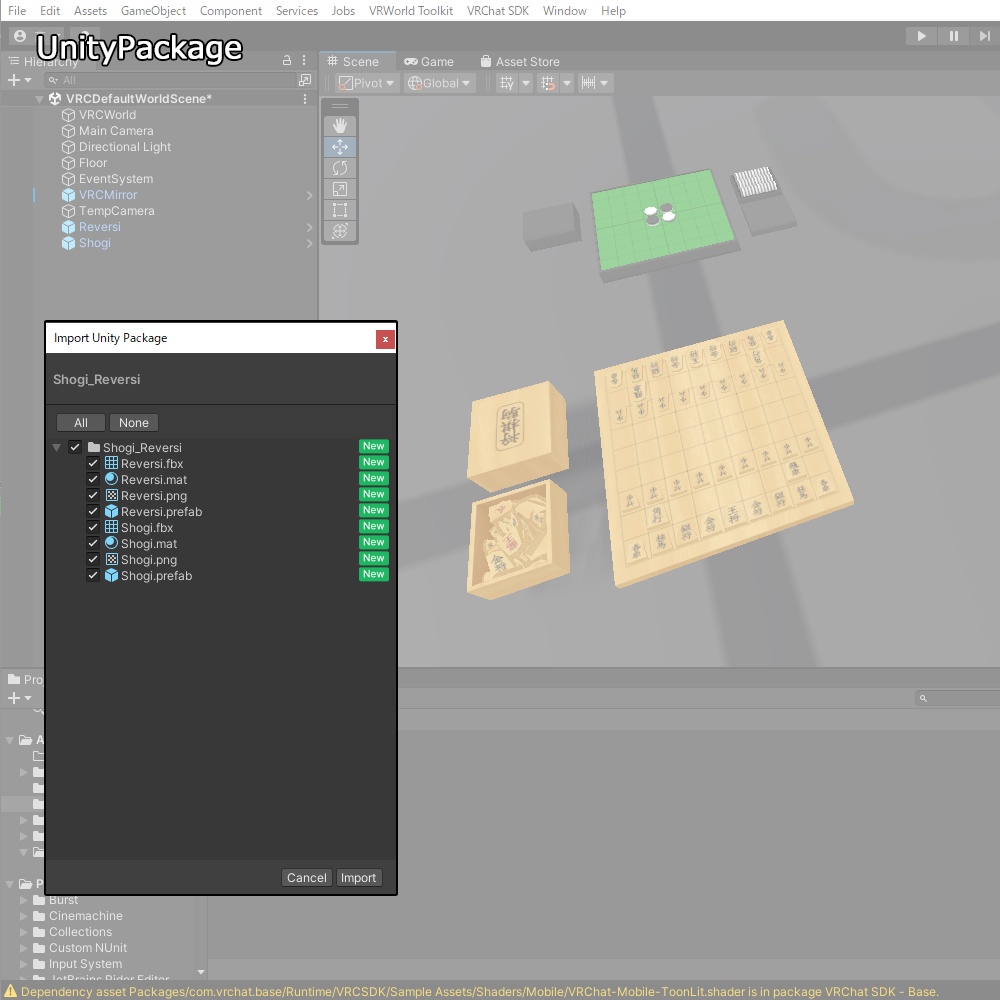This screenshot has width=1000, height=1000.
Task: Uncheck the Shogi_Reversi folder checkbox
Action: tap(75, 447)
